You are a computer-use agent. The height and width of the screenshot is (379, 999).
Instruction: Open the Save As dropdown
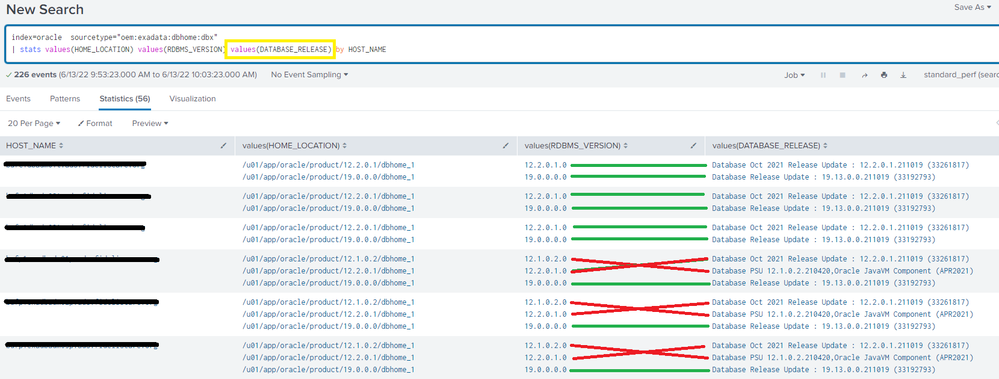(x=972, y=7)
